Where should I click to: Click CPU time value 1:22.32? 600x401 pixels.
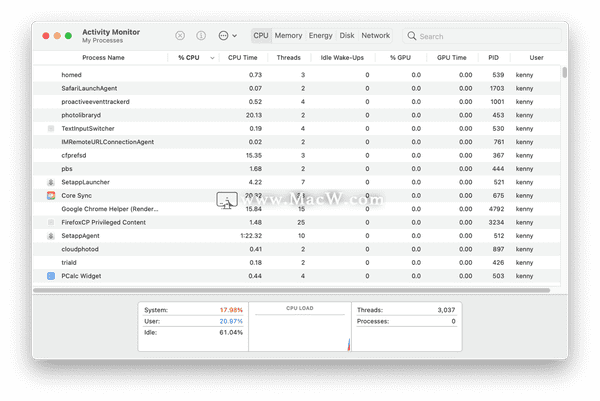coord(251,236)
